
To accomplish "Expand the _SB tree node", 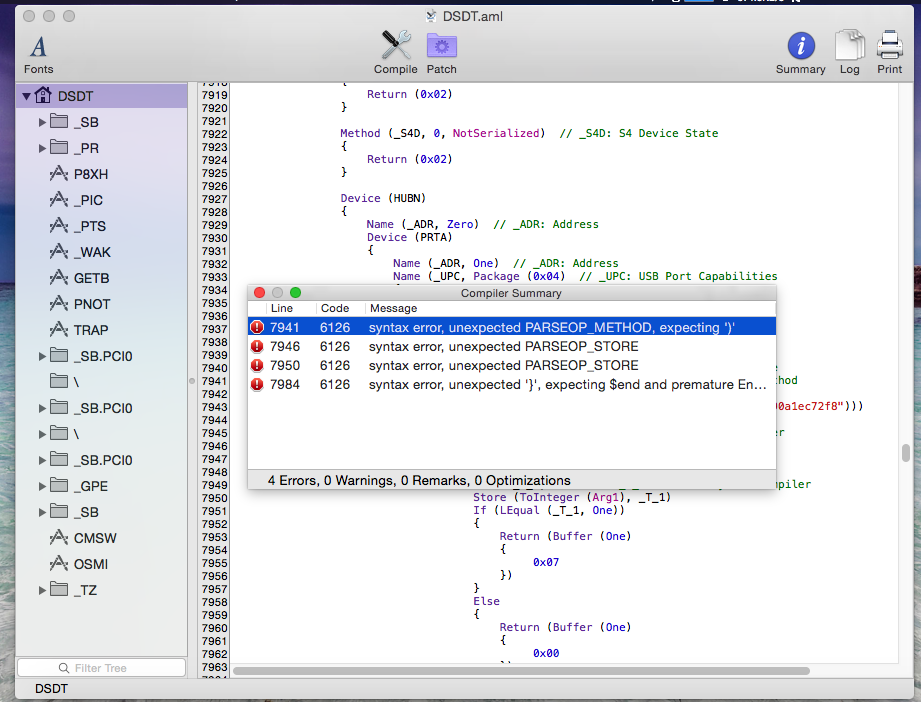I will pyautogui.click(x=43, y=122).
